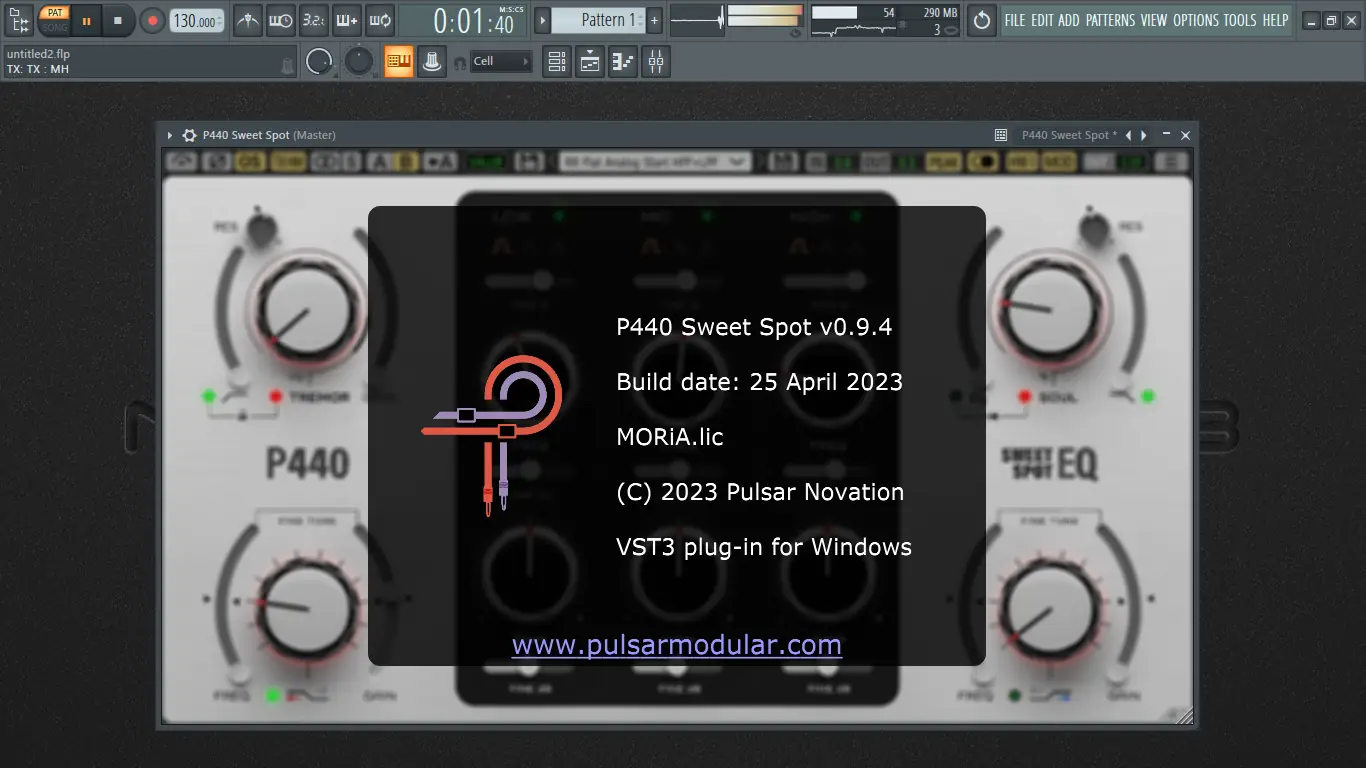Open the ADD menu
This screenshot has height=768, width=1366.
click(1069, 20)
